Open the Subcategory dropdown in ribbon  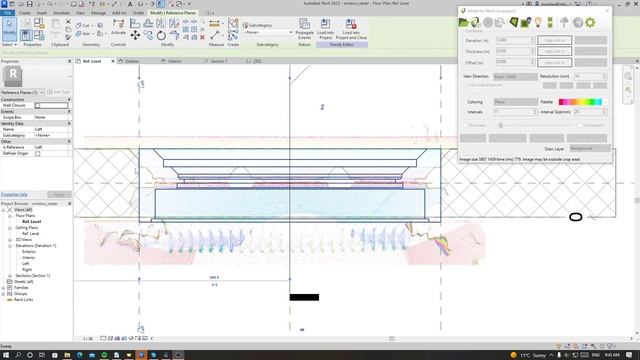pyautogui.click(x=269, y=32)
